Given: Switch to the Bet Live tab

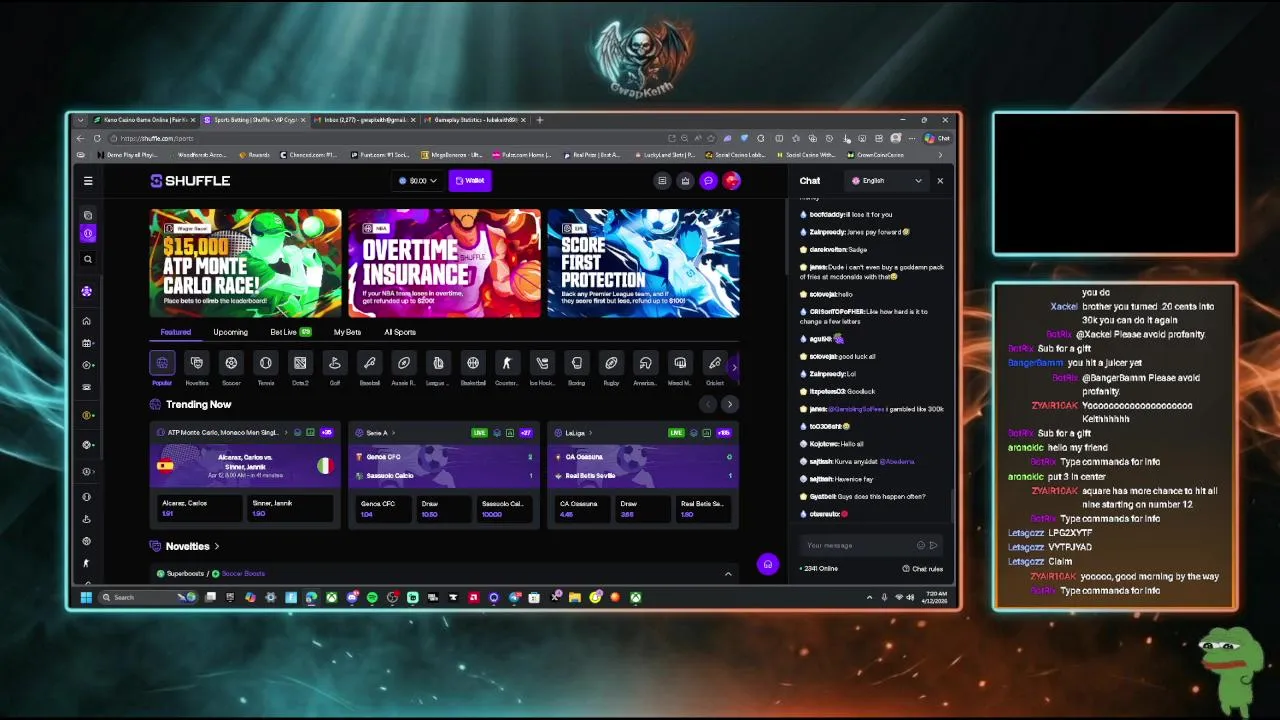Looking at the screenshot, I should coord(290,332).
